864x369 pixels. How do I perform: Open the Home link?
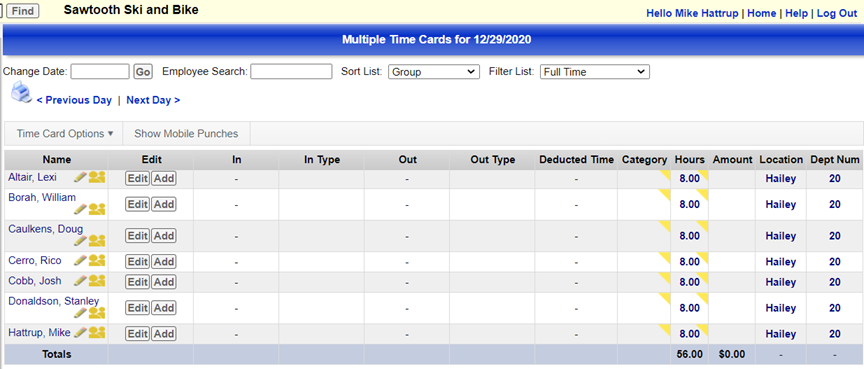(x=762, y=13)
